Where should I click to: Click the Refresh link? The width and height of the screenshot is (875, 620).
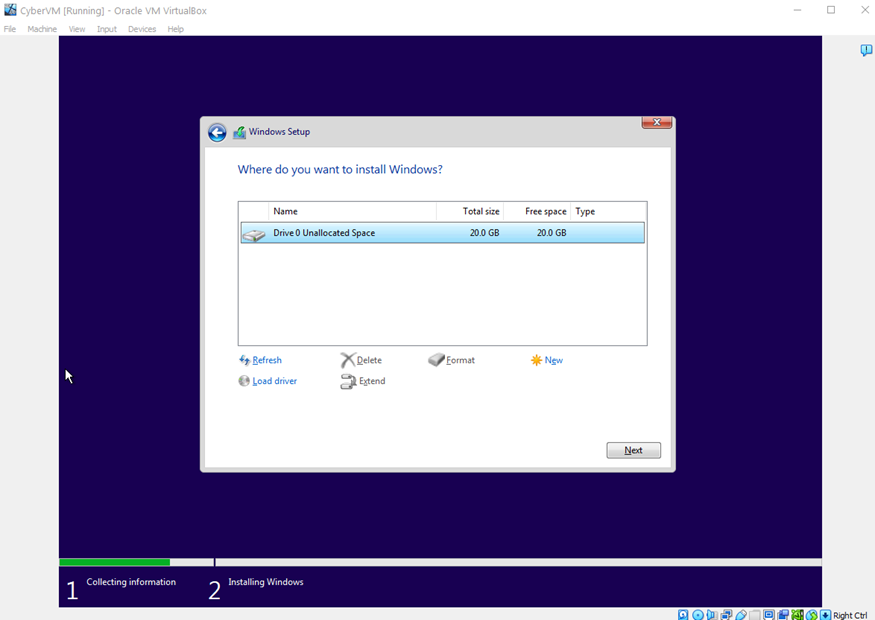266,360
